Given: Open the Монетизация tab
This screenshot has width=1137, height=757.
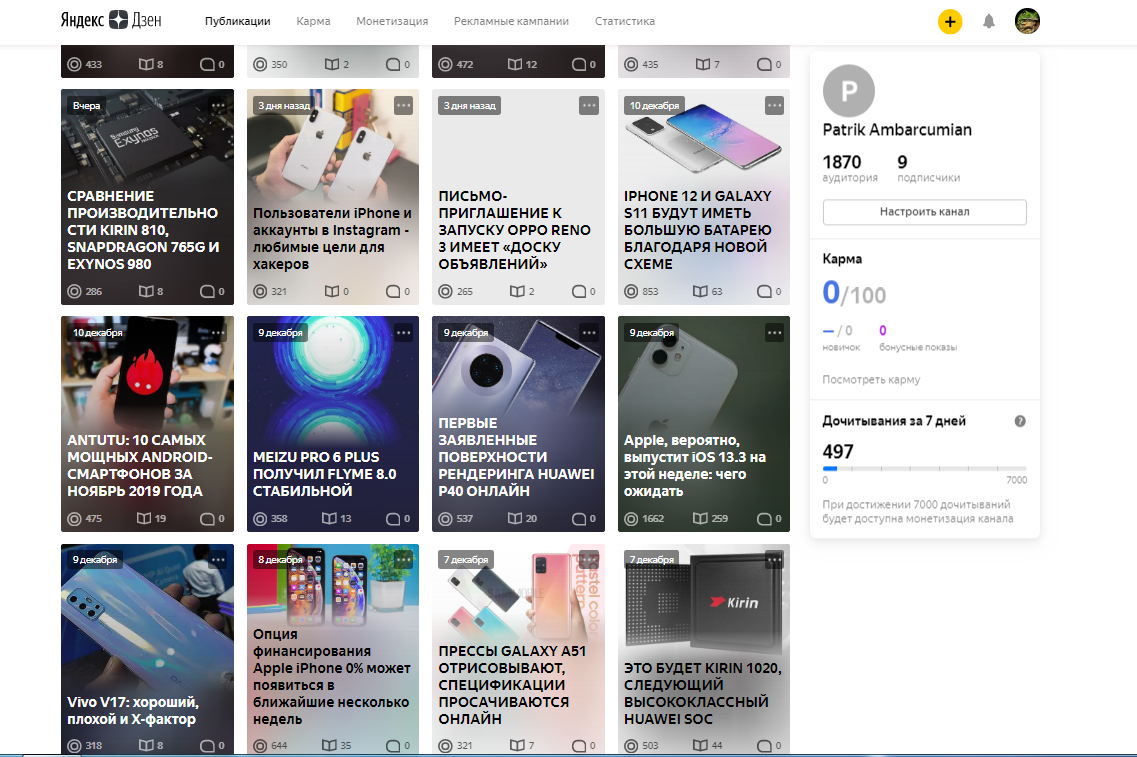Looking at the screenshot, I should tap(392, 21).
